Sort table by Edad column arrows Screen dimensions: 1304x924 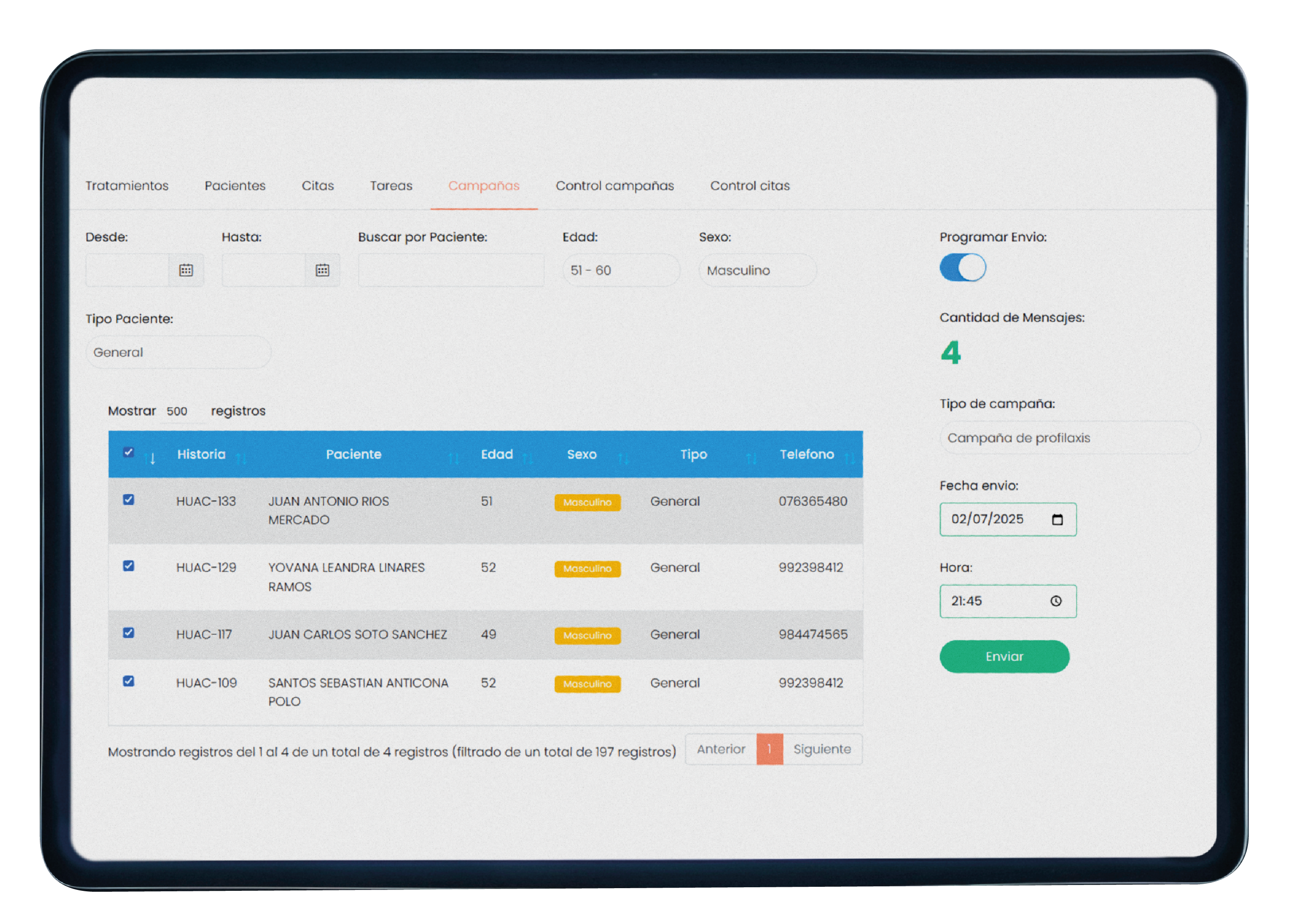pyautogui.click(x=527, y=458)
